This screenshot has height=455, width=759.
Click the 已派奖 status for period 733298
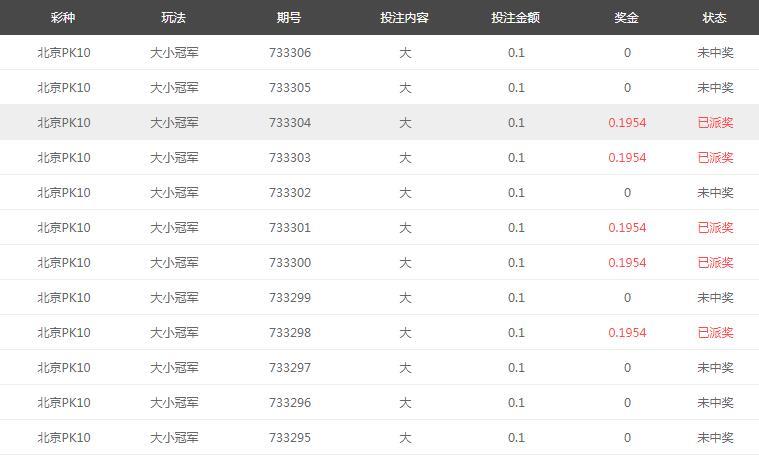(x=715, y=333)
